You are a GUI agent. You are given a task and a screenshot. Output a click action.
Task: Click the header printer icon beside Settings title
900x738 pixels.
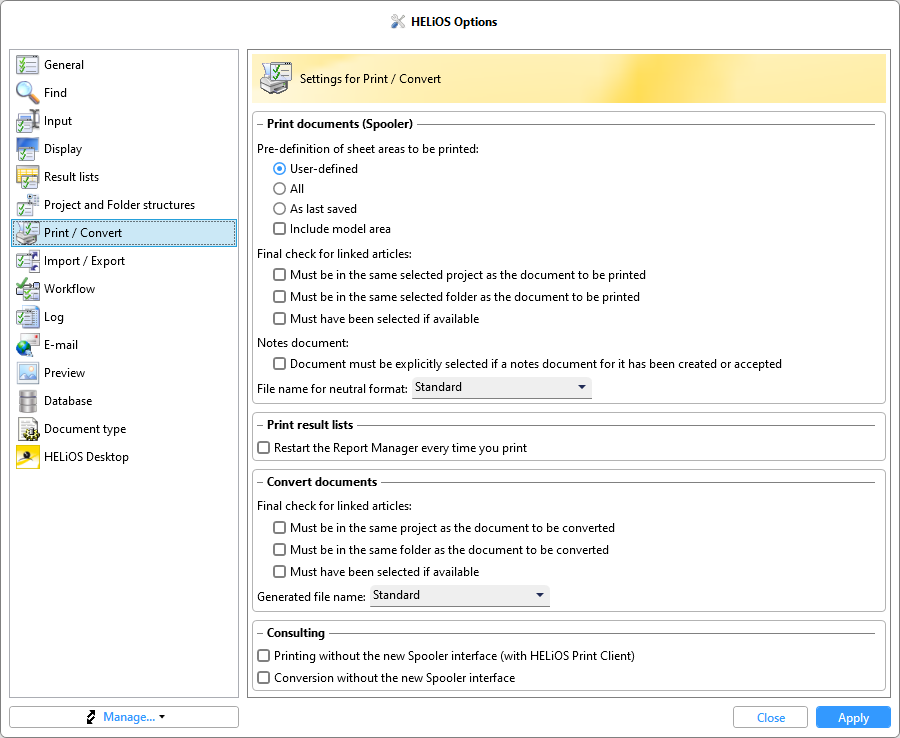pyautogui.click(x=276, y=78)
